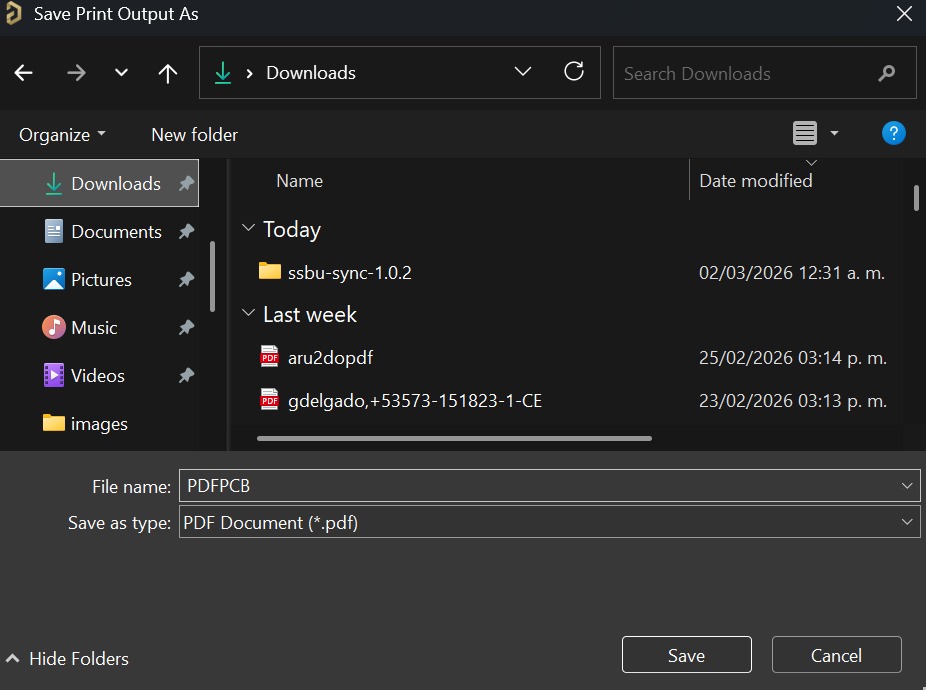
Task: Click Downloads in the address bar breadcrumb
Action: pyautogui.click(x=310, y=72)
